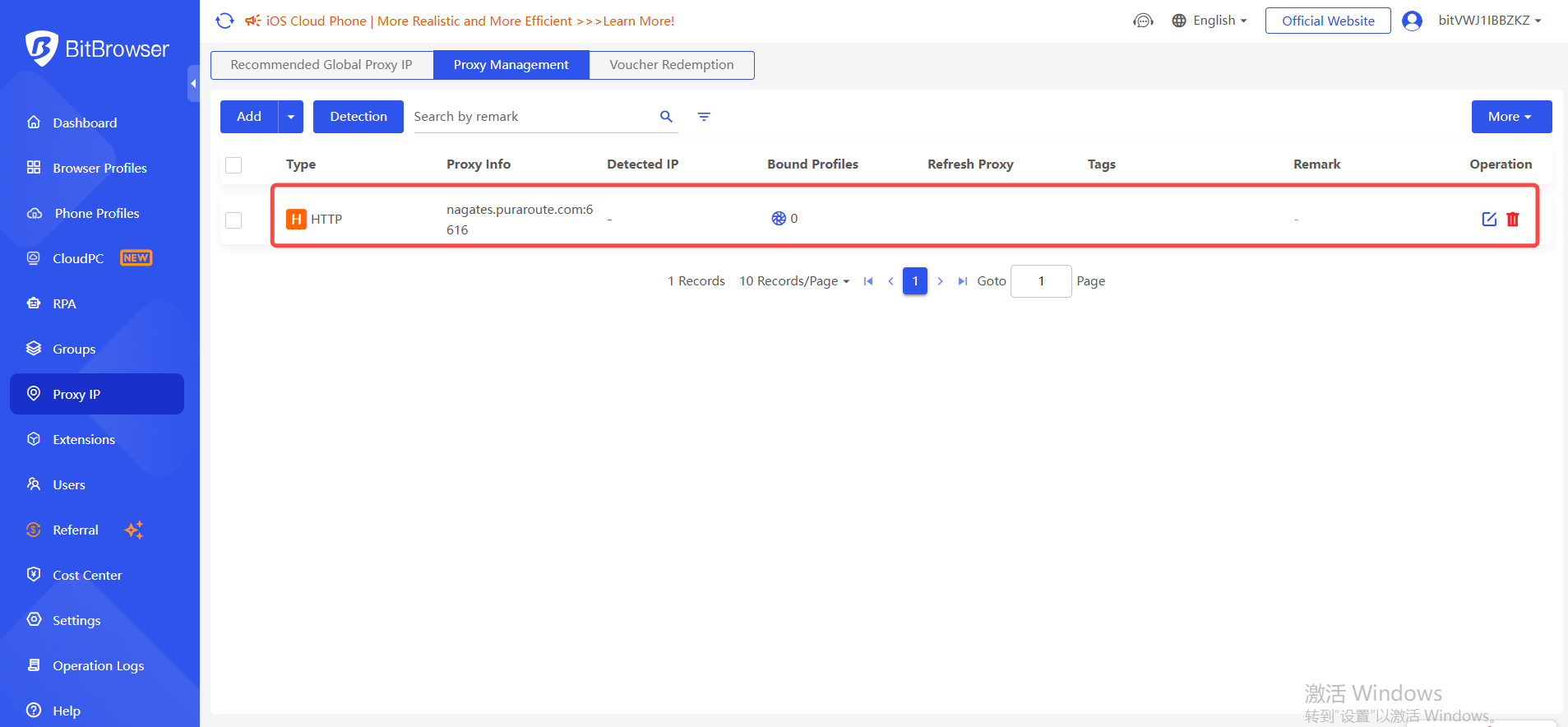This screenshot has height=727, width=1568.
Task: Click the orange HTTP type icon
Action: tap(296, 220)
